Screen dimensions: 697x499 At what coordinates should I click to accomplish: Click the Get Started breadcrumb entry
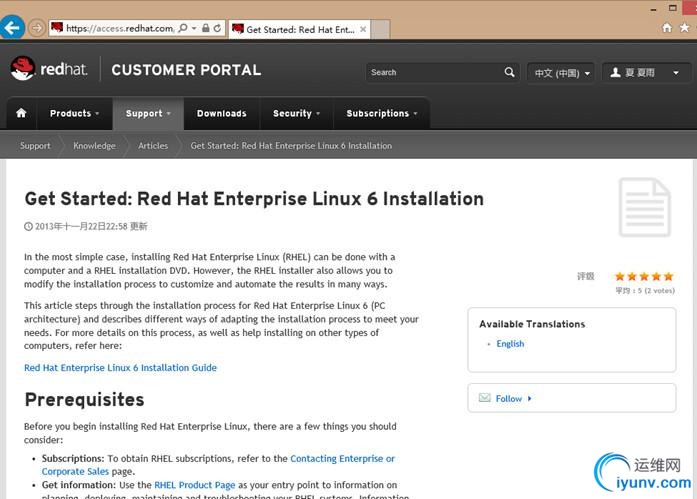[x=291, y=146]
